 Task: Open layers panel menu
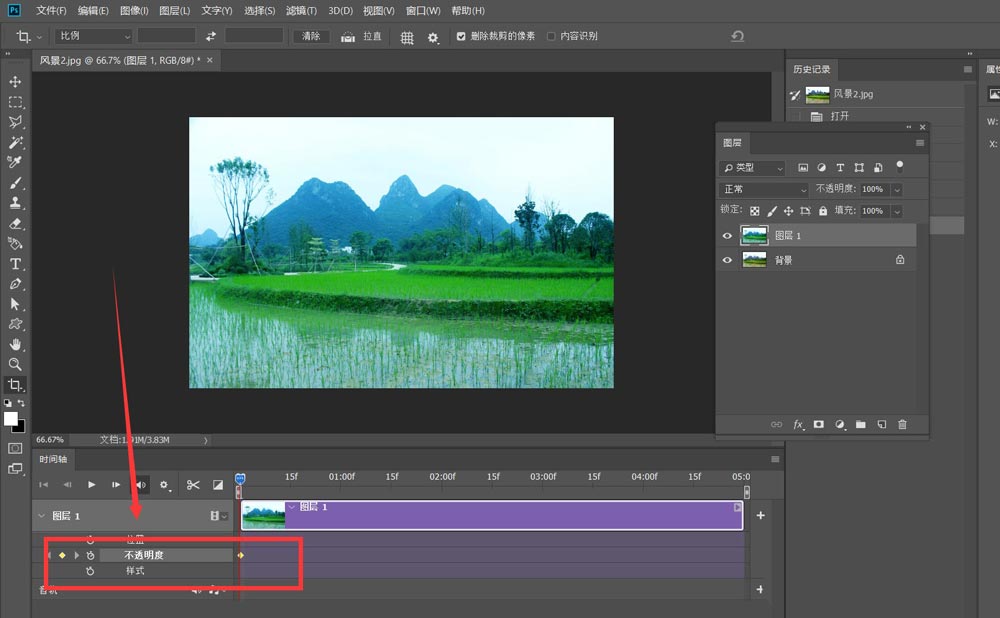point(920,143)
